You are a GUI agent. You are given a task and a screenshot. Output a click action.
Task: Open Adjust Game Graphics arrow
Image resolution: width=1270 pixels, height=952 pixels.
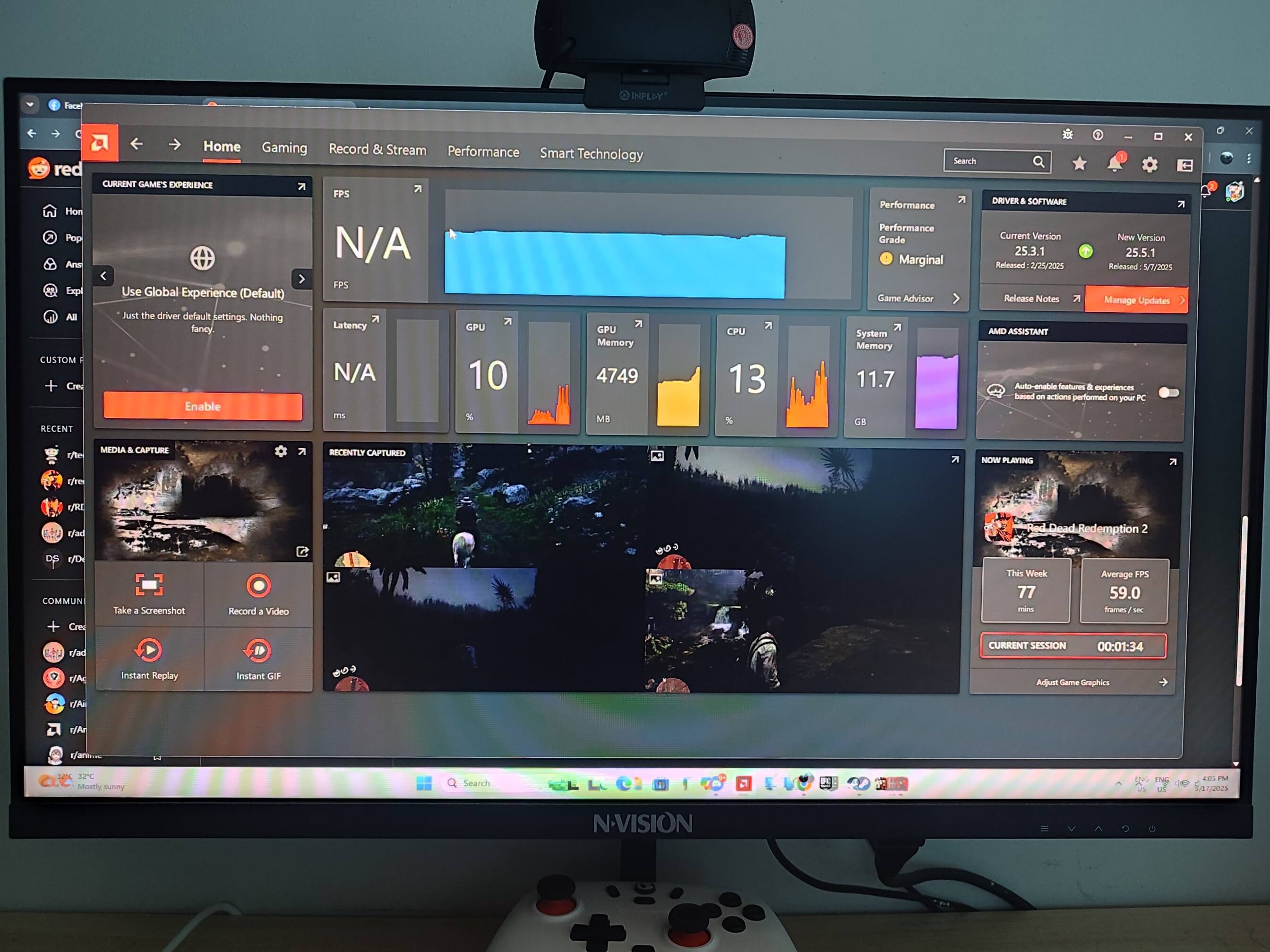pyautogui.click(x=1163, y=683)
